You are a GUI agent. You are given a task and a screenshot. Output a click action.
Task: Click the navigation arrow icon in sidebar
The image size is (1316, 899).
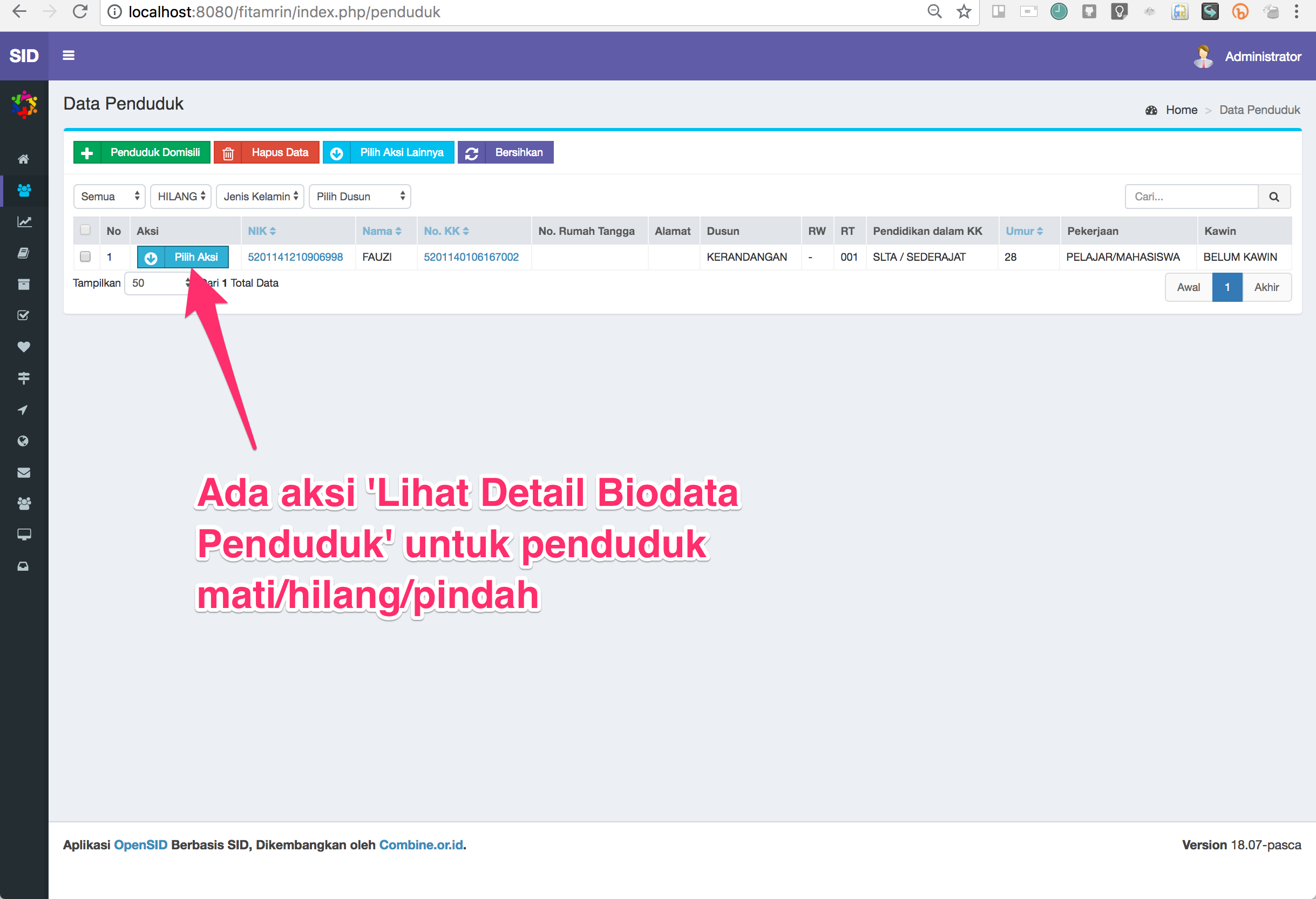click(24, 410)
